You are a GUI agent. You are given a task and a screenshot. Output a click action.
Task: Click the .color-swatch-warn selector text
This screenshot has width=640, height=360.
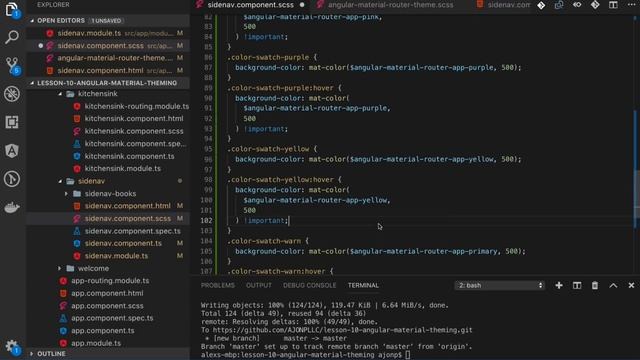(x=264, y=241)
